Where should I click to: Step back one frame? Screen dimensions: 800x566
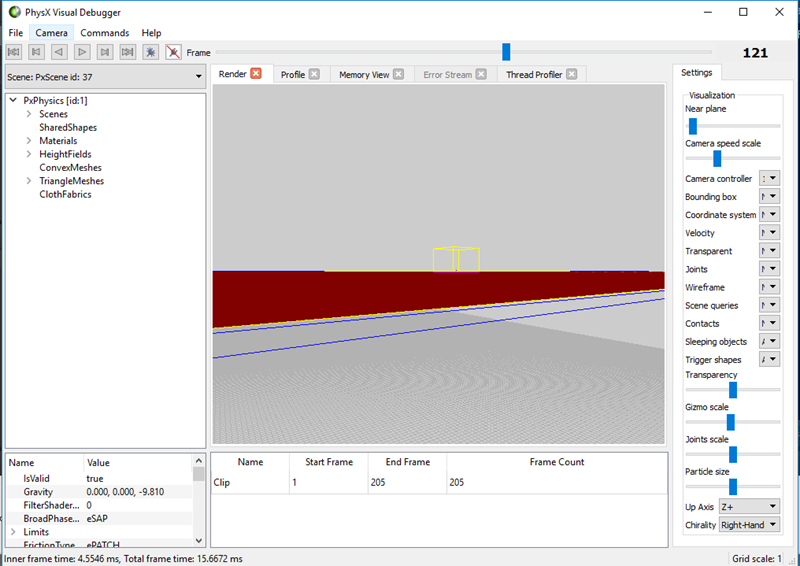coord(37,52)
